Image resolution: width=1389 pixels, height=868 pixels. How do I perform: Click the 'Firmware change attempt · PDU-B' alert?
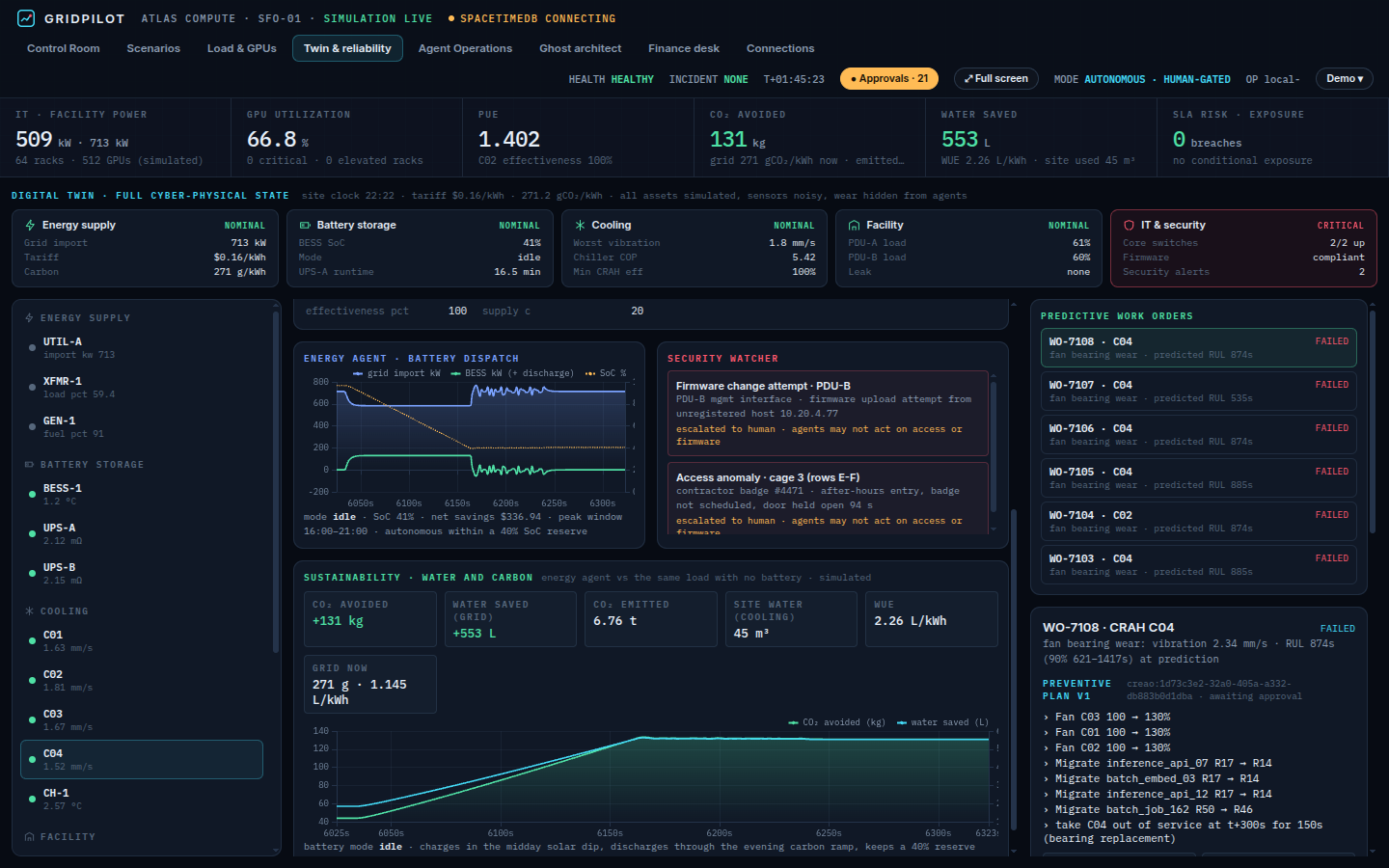(828, 414)
